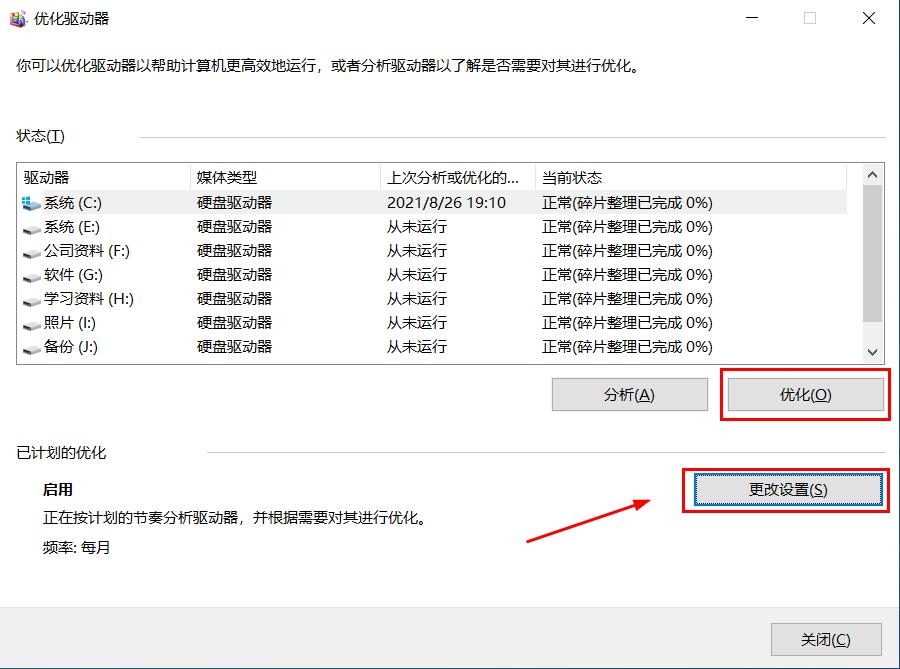Click the status cell of 系统 (C:)
The image size is (900, 669).
click(627, 203)
